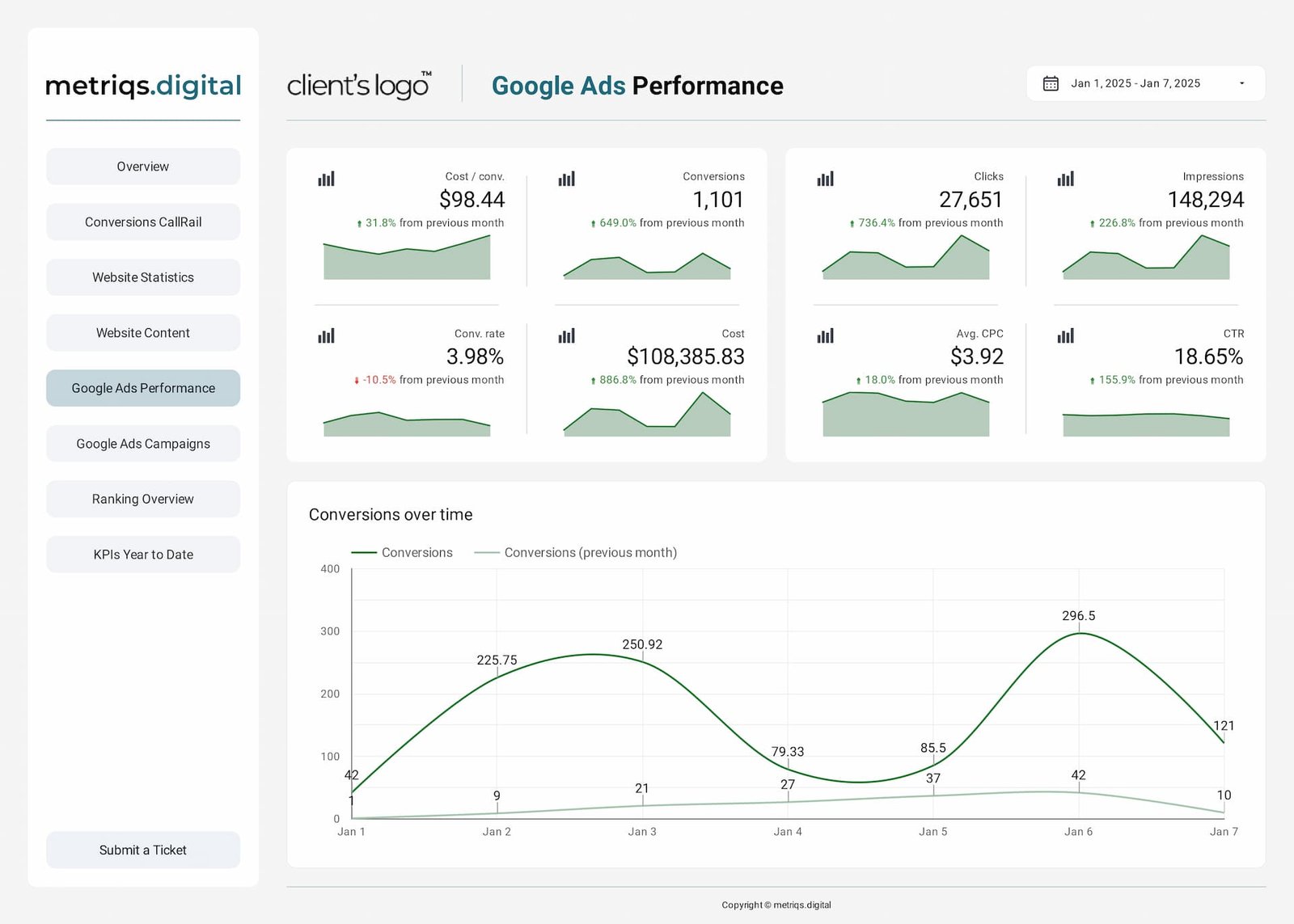Image resolution: width=1294 pixels, height=924 pixels.
Task: Toggle Conversions (previous month) legend entry
Action: click(575, 553)
